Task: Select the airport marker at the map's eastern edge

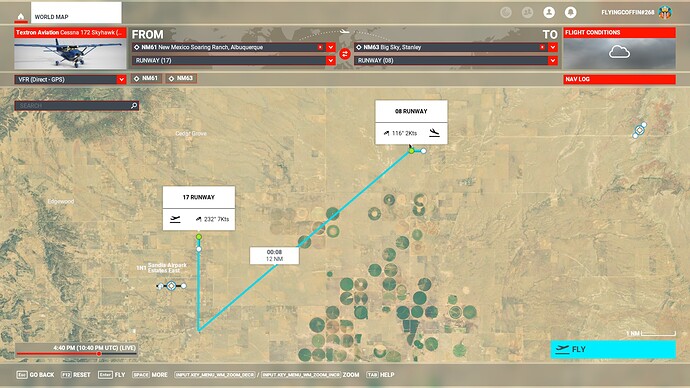Action: coord(639,130)
